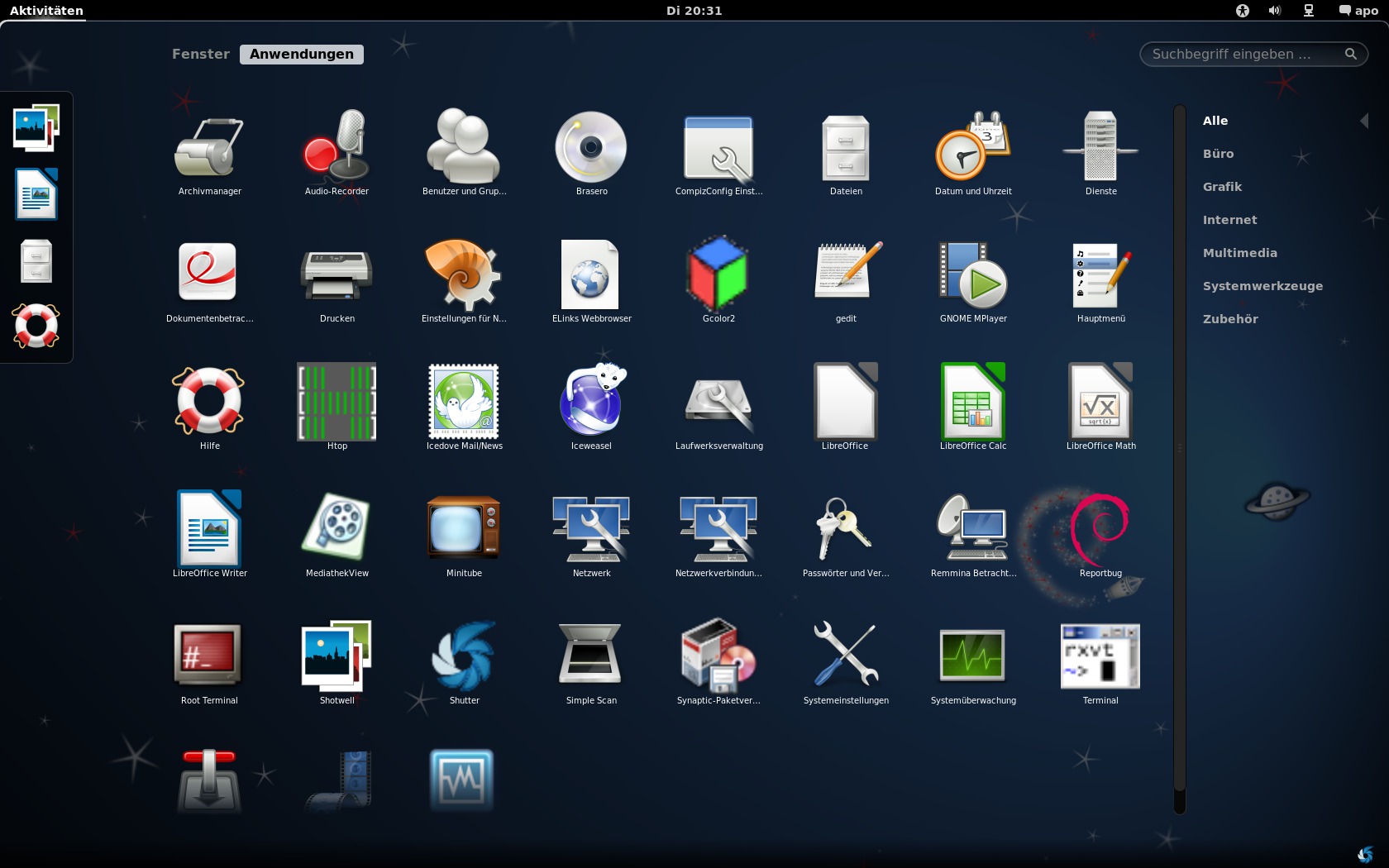This screenshot has width=1389, height=868.
Task: Launch Shotwell from the application grid
Action: [x=337, y=662]
